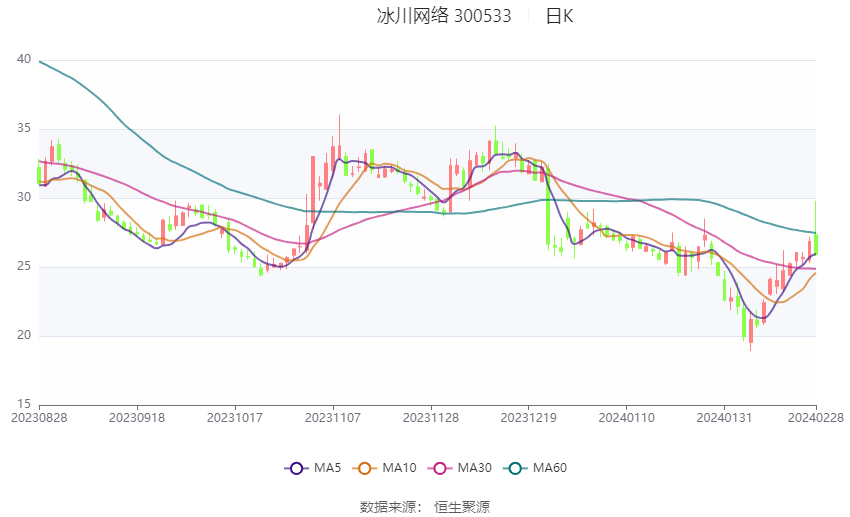The height and width of the screenshot is (517, 850).
Task: Click the x-axis date label 20230918
Action: (x=137, y=418)
